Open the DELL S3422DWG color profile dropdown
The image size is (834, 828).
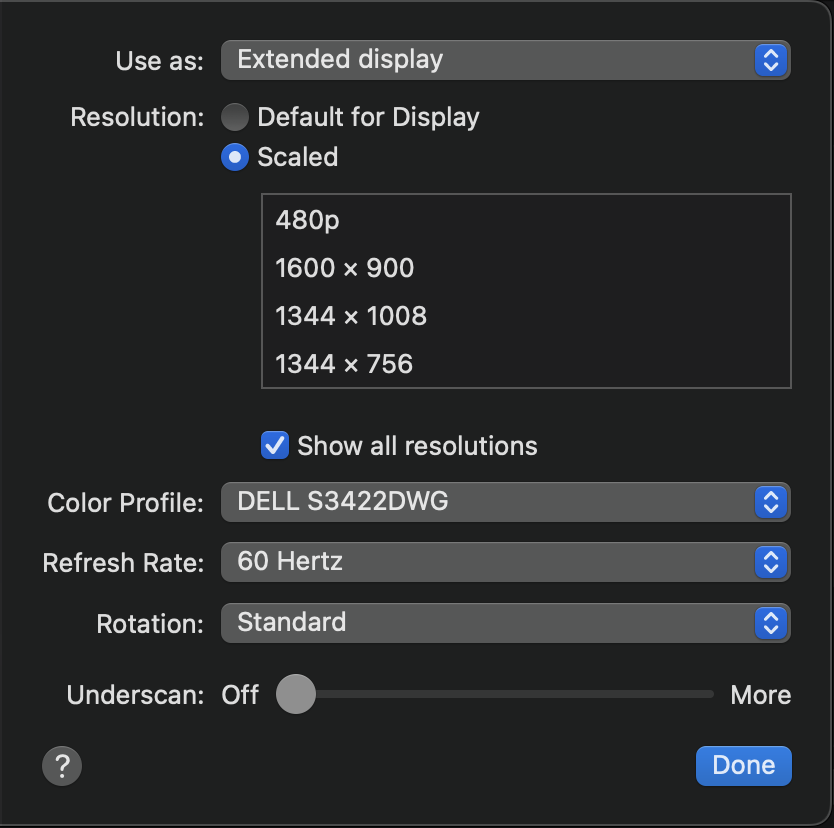click(490, 502)
